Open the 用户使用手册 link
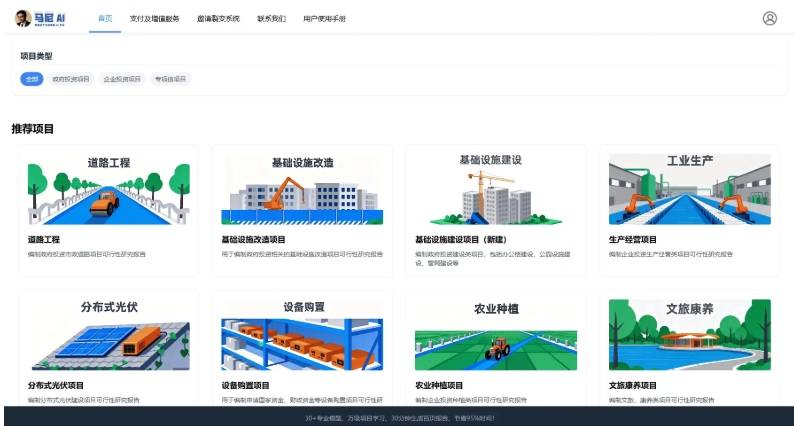Viewport: 794px width, 426px height. [x=324, y=18]
